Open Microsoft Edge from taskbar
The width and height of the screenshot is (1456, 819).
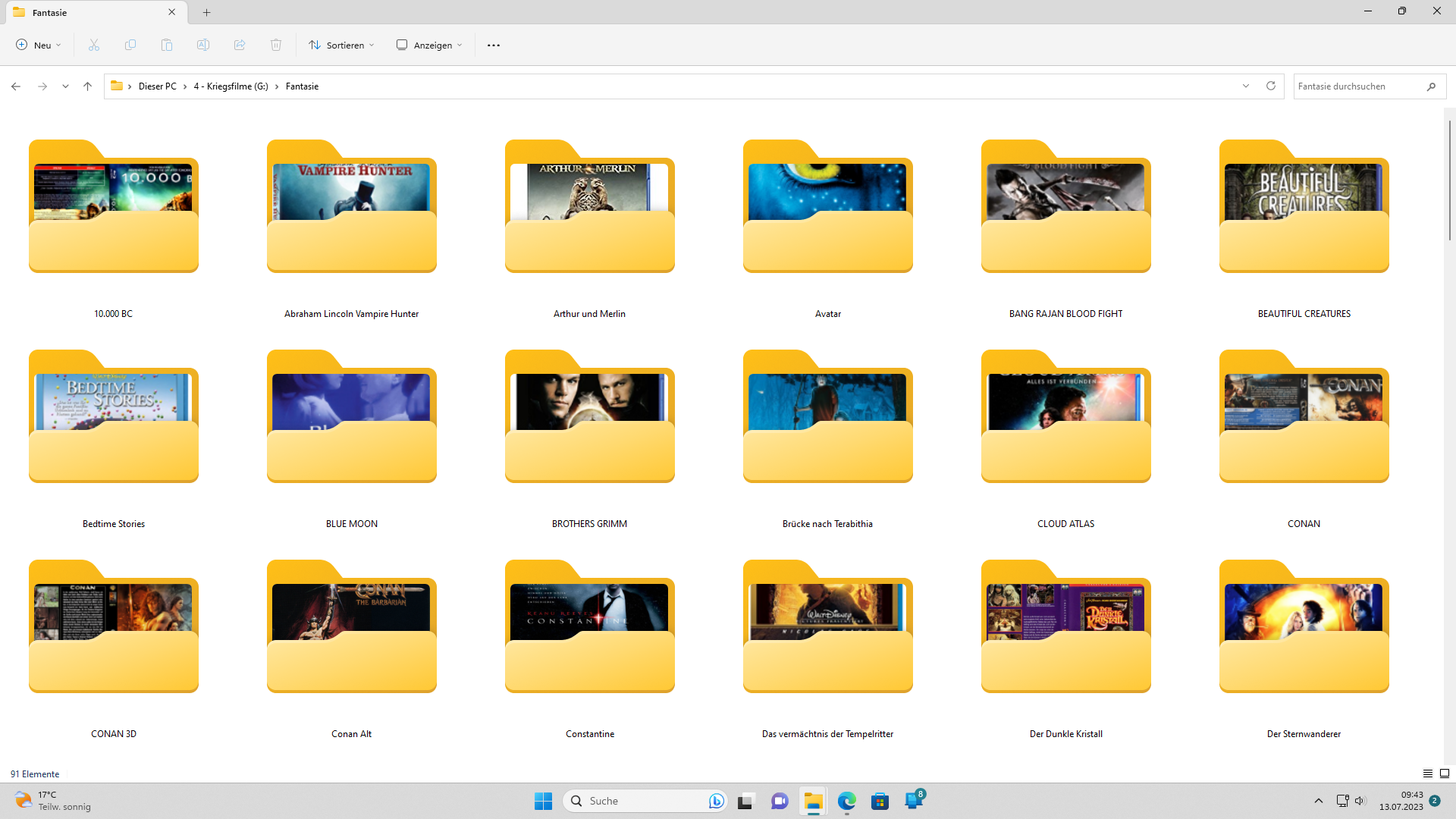click(846, 801)
